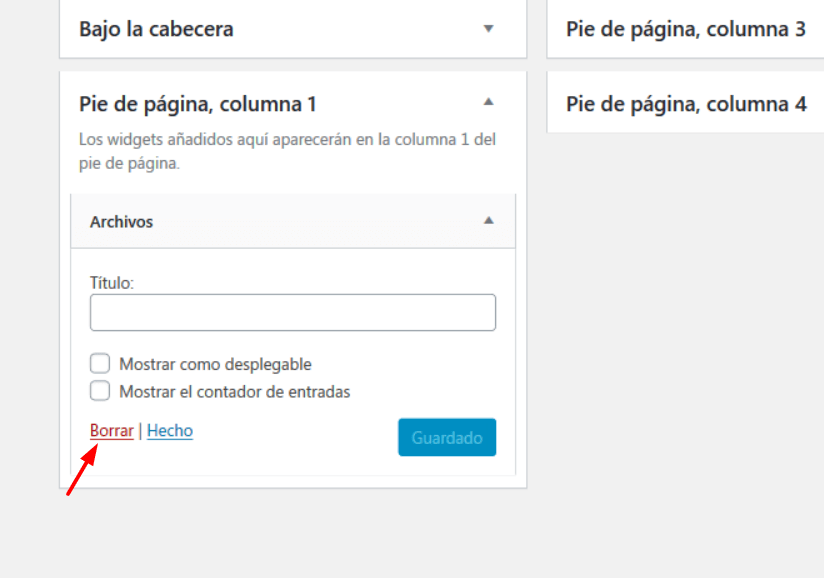Viewport: 824px width, 578px height.
Task: Open Pie de página, columna 4 panel
Action: (x=685, y=103)
